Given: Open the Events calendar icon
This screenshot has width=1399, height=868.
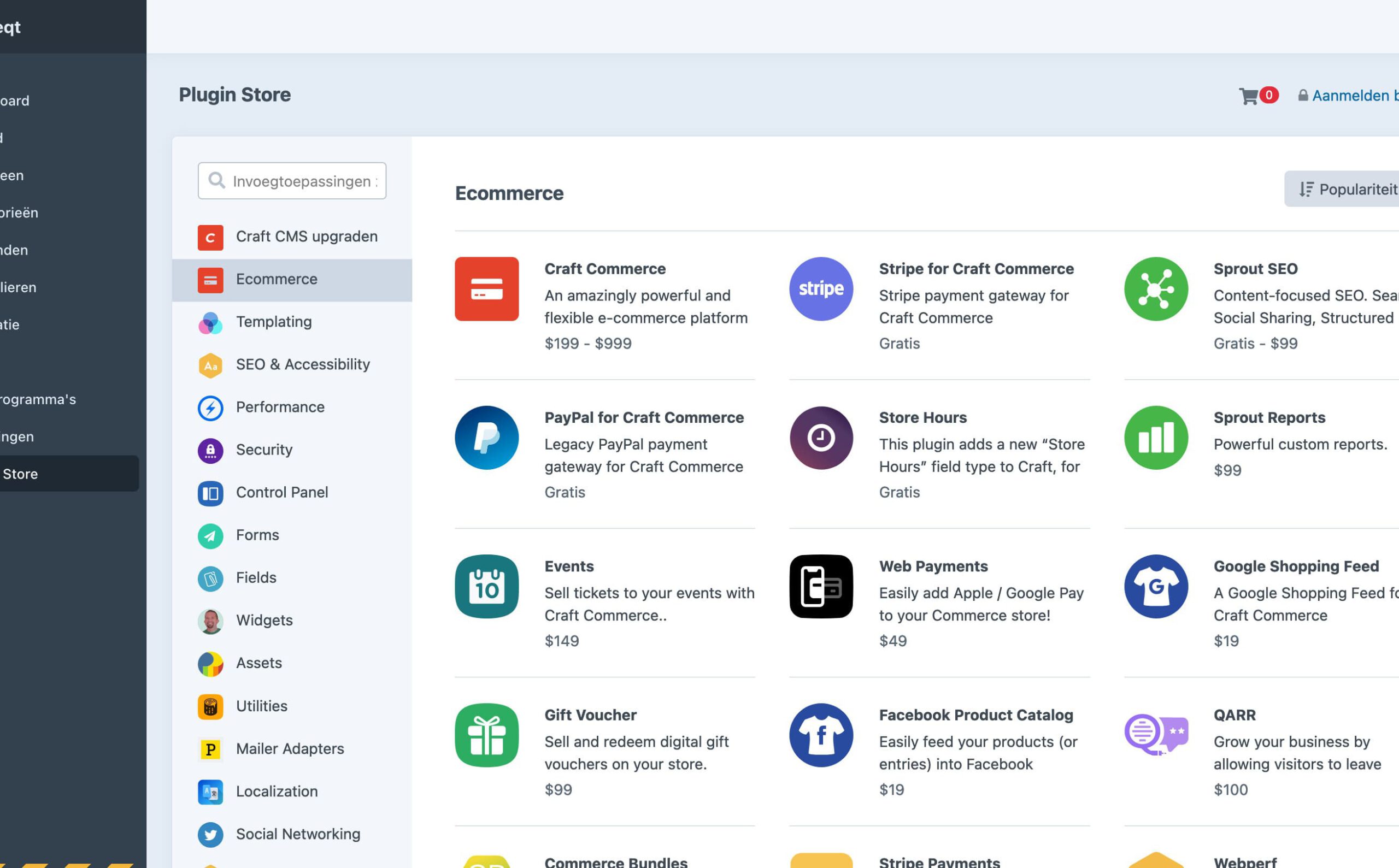Looking at the screenshot, I should coord(486,586).
